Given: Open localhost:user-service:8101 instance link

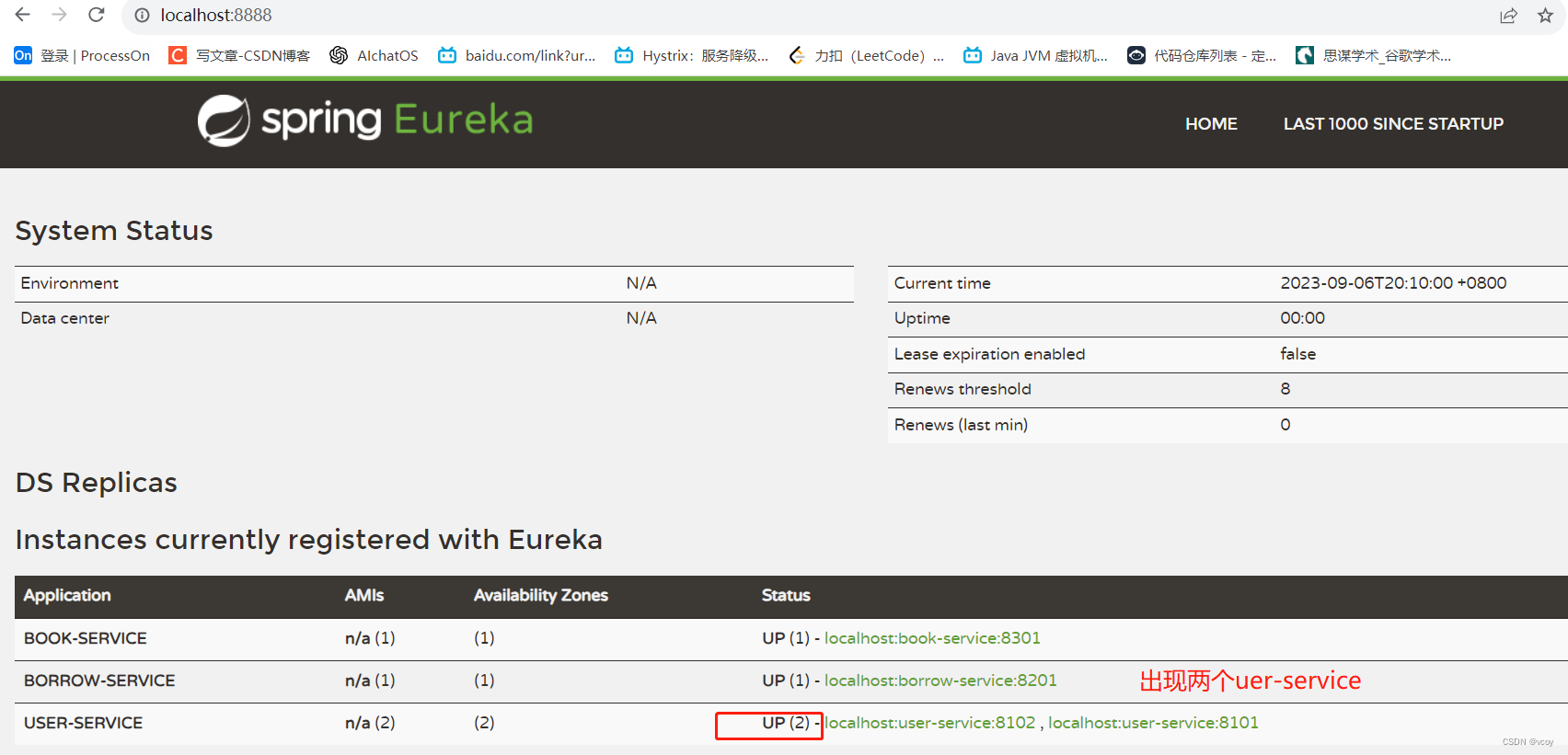Looking at the screenshot, I should 1153,723.
